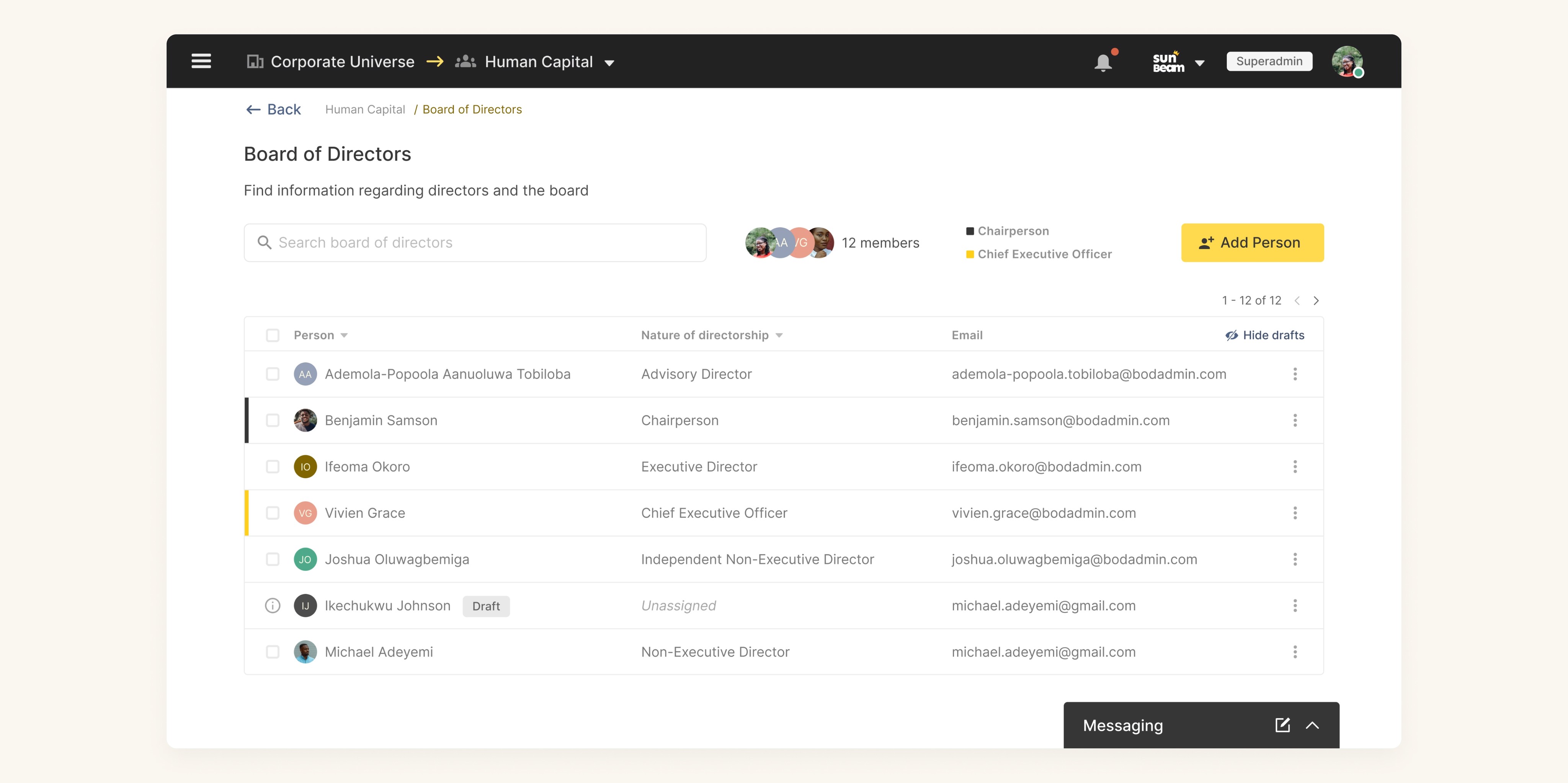Select Ifeoma Okoro's row checkbox
The image size is (1568, 783).
point(273,466)
